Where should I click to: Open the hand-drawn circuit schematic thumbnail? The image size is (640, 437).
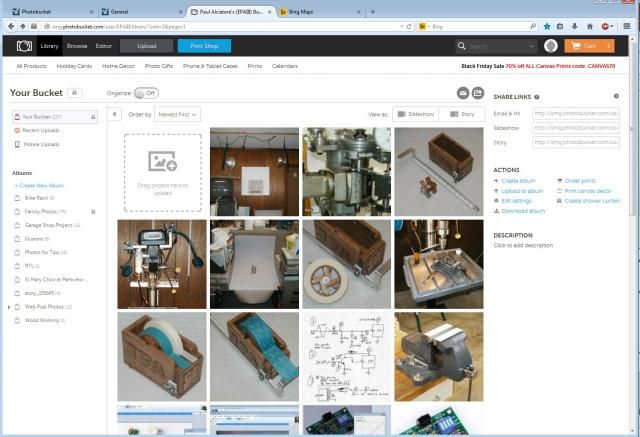pos(347,357)
